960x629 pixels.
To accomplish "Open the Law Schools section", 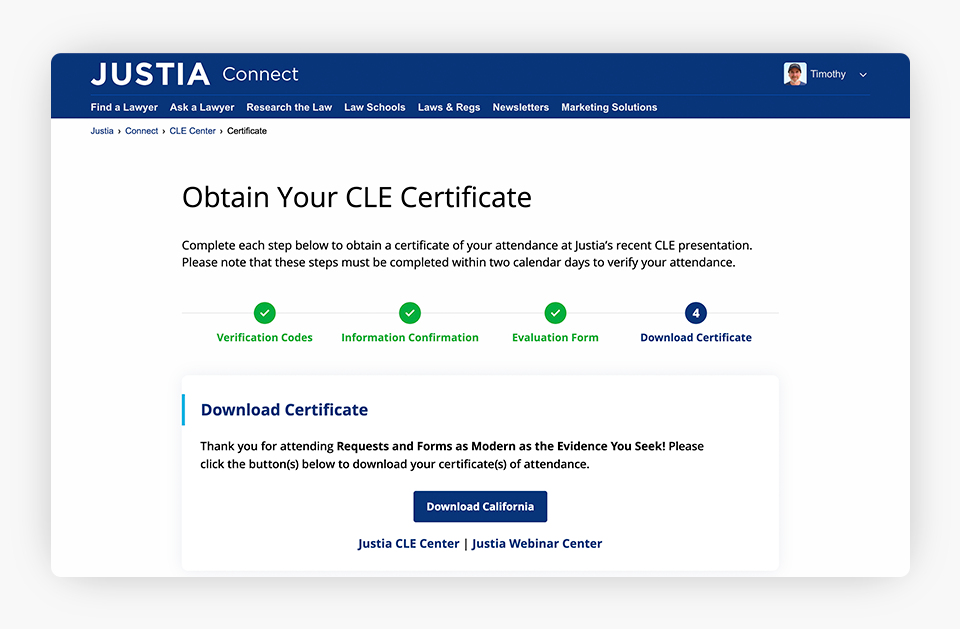I will coord(375,107).
